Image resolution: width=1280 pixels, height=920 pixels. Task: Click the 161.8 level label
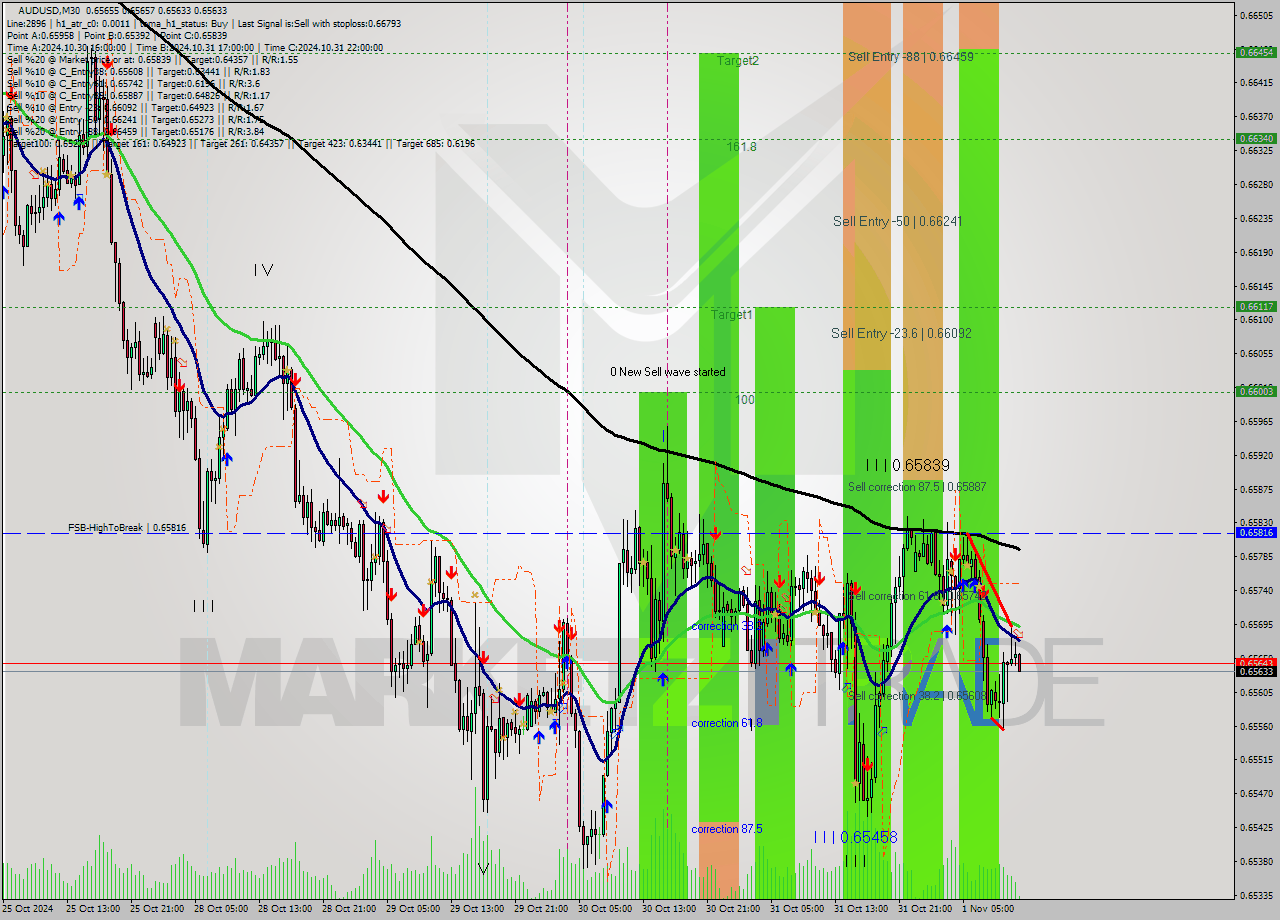(x=741, y=146)
